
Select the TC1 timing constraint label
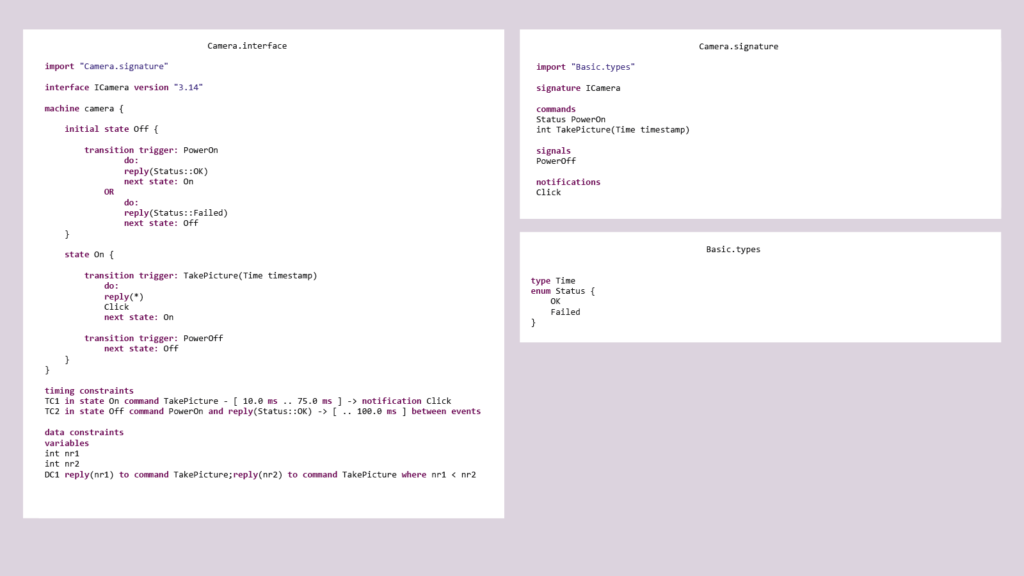[x=52, y=401]
